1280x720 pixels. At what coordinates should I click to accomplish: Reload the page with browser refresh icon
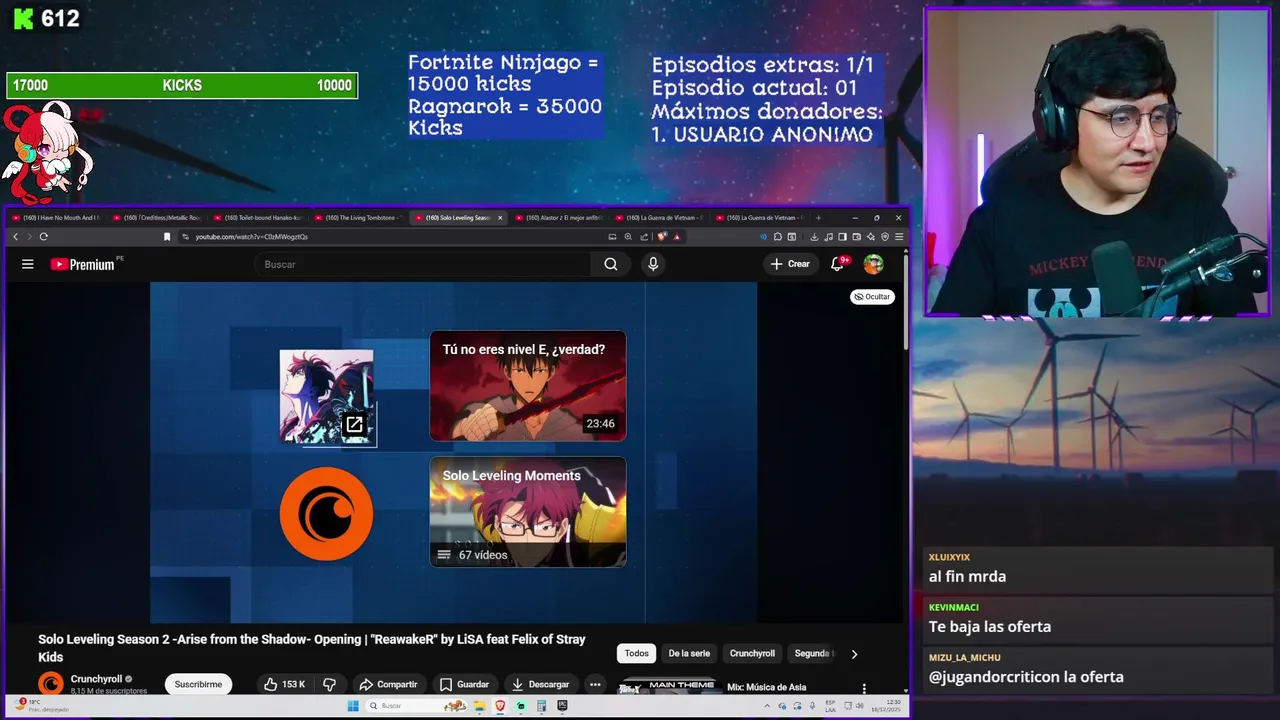pyautogui.click(x=44, y=237)
